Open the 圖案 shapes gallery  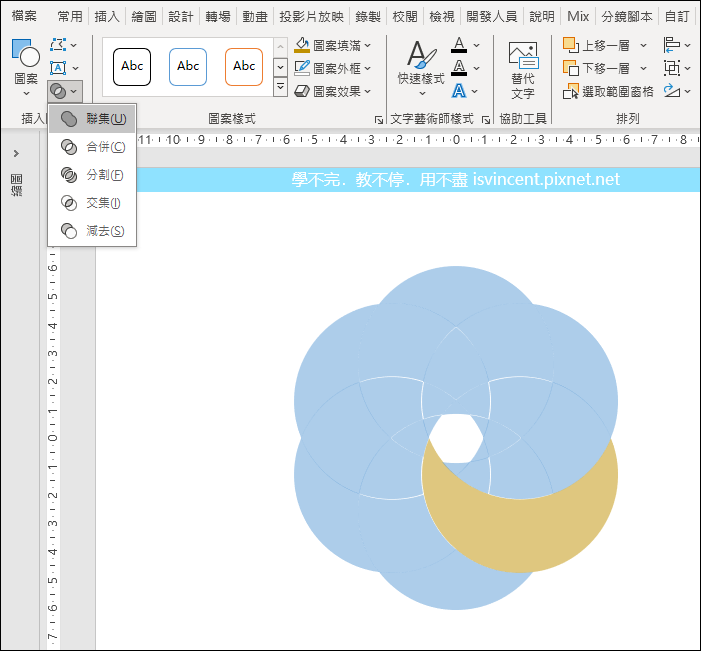pos(26,67)
